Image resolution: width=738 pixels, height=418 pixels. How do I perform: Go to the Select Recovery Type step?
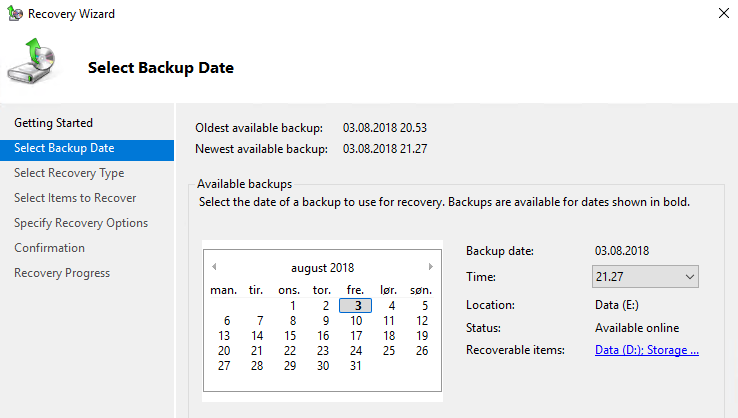(x=69, y=173)
